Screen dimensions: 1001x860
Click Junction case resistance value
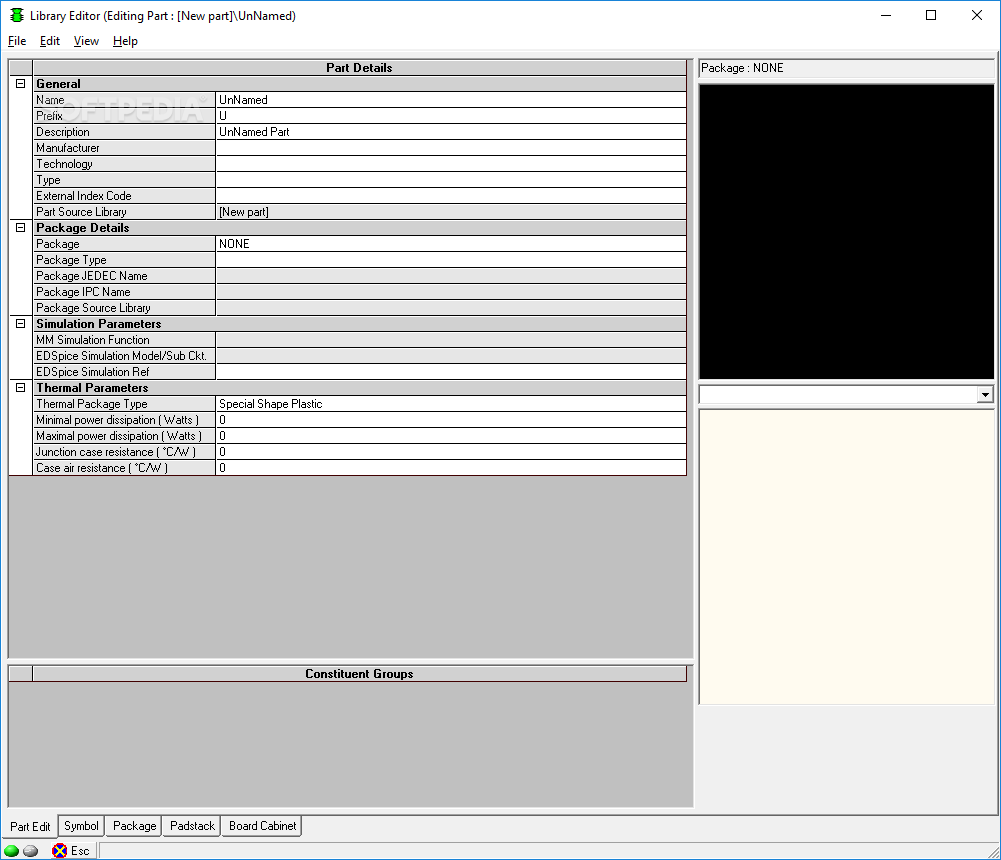click(451, 451)
